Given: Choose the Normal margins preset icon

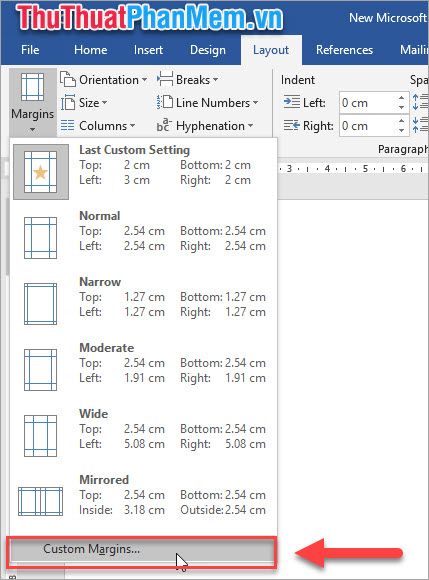Looking at the screenshot, I should 41,238.
